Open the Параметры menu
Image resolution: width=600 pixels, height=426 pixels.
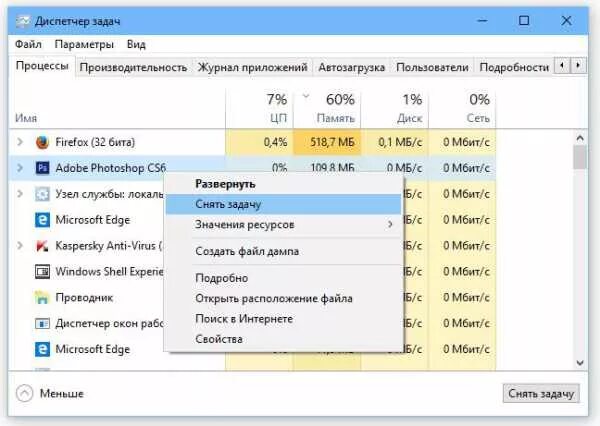tap(84, 44)
